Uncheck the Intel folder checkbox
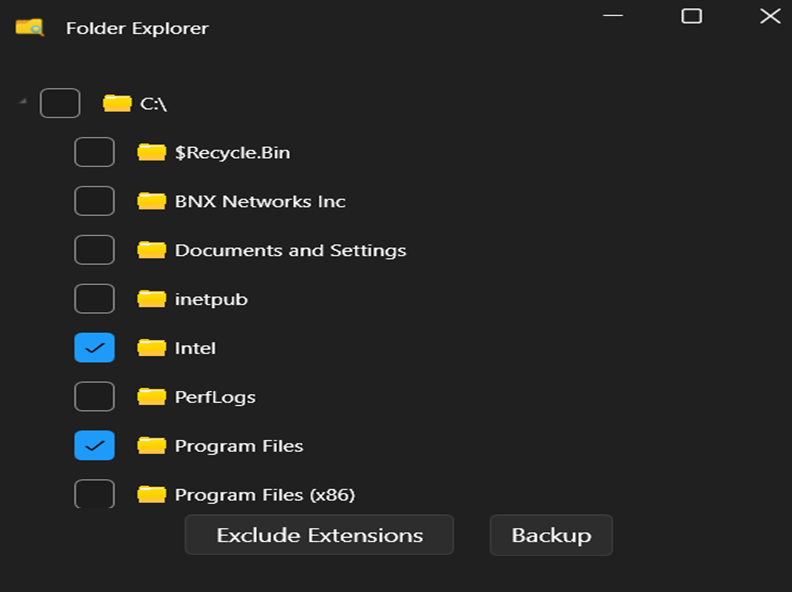Screen dimensions: 792x592 tap(95, 348)
